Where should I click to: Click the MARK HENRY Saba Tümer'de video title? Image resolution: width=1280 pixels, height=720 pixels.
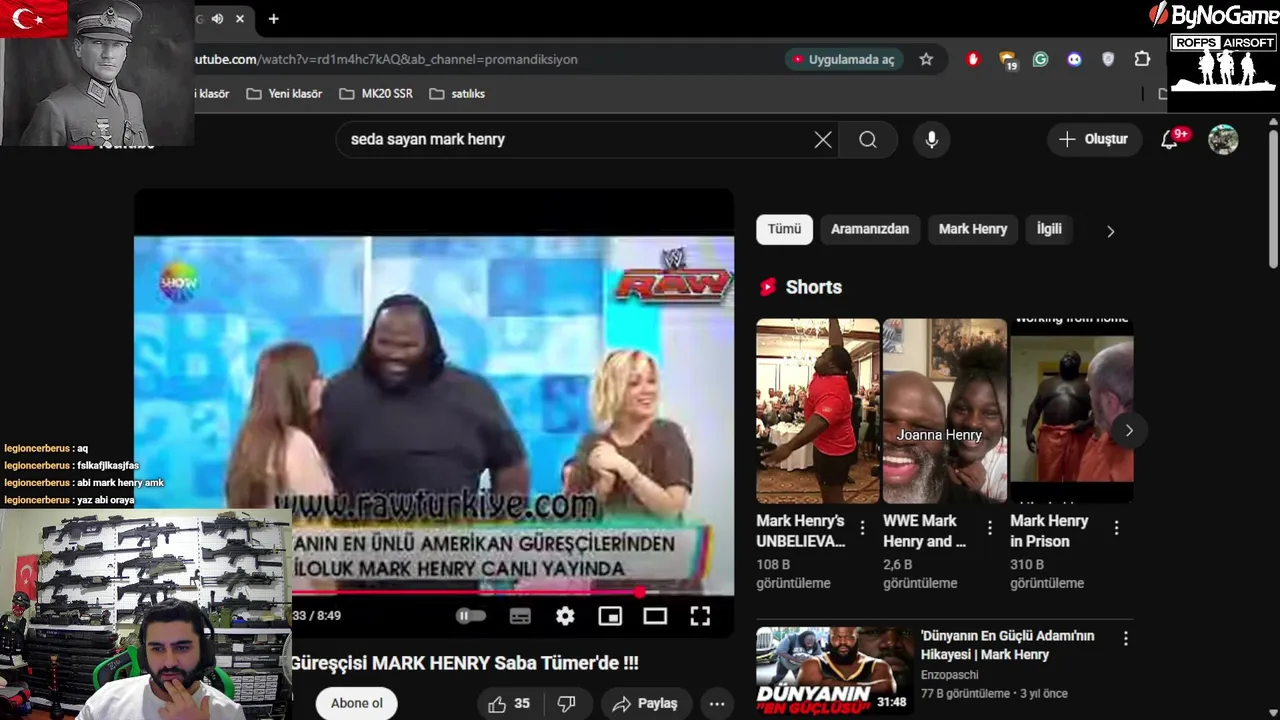[465, 663]
